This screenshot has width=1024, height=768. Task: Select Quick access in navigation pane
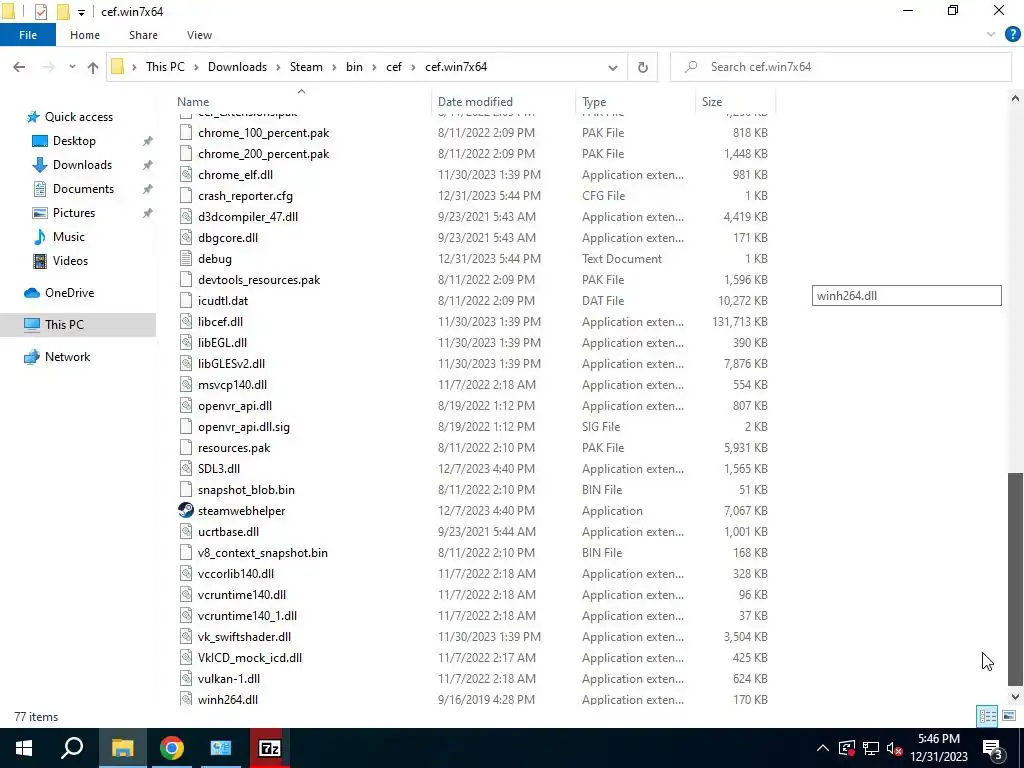click(78, 117)
